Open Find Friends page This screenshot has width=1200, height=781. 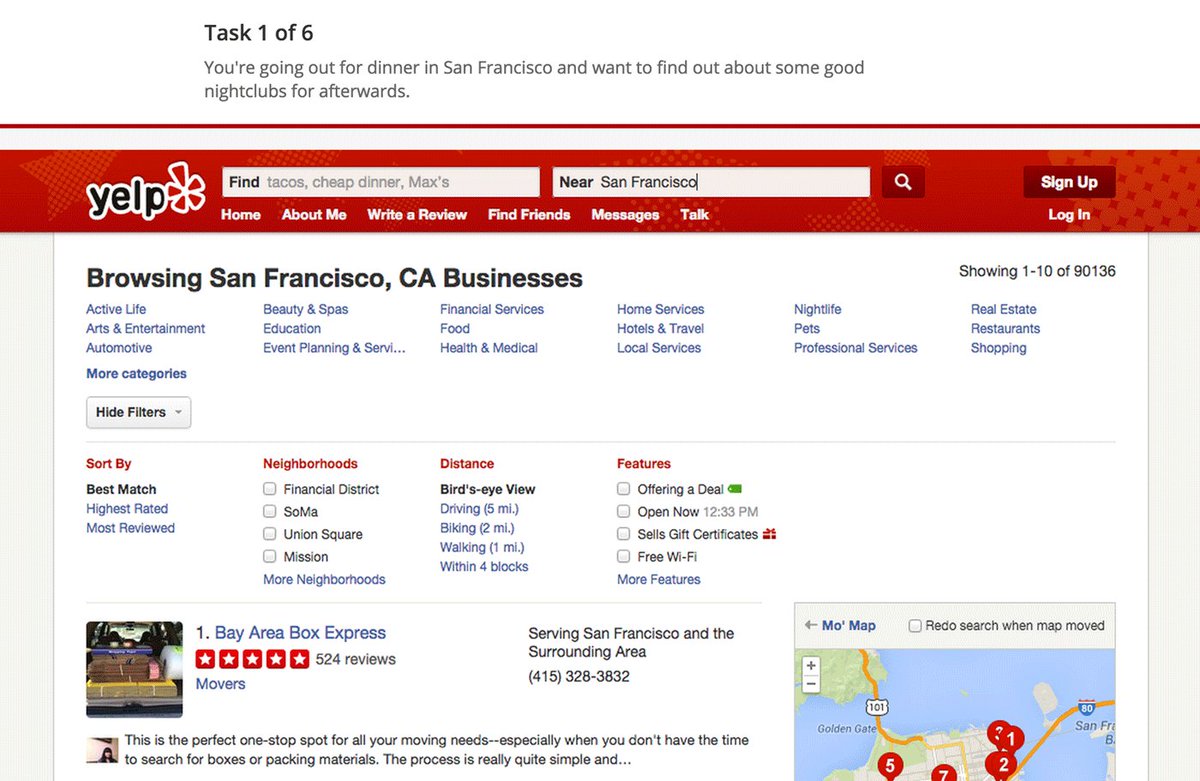point(529,214)
